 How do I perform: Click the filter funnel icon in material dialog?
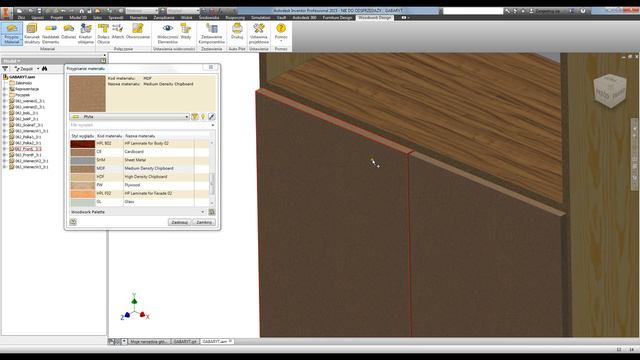(x=195, y=117)
